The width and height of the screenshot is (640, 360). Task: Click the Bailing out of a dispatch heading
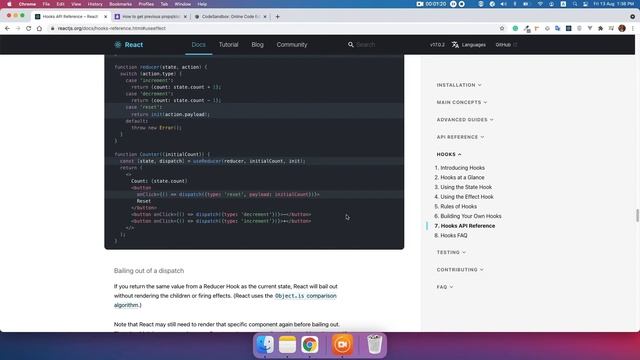(x=149, y=271)
